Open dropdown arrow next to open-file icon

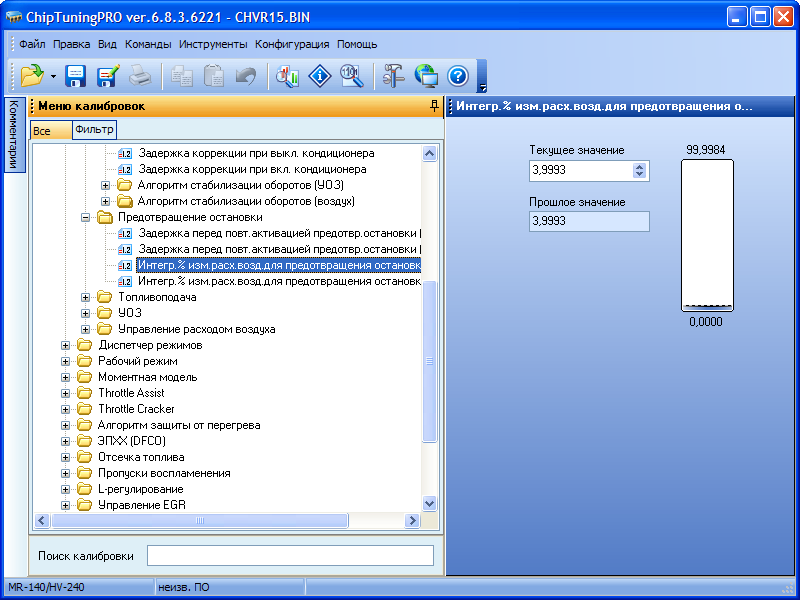click(x=52, y=76)
